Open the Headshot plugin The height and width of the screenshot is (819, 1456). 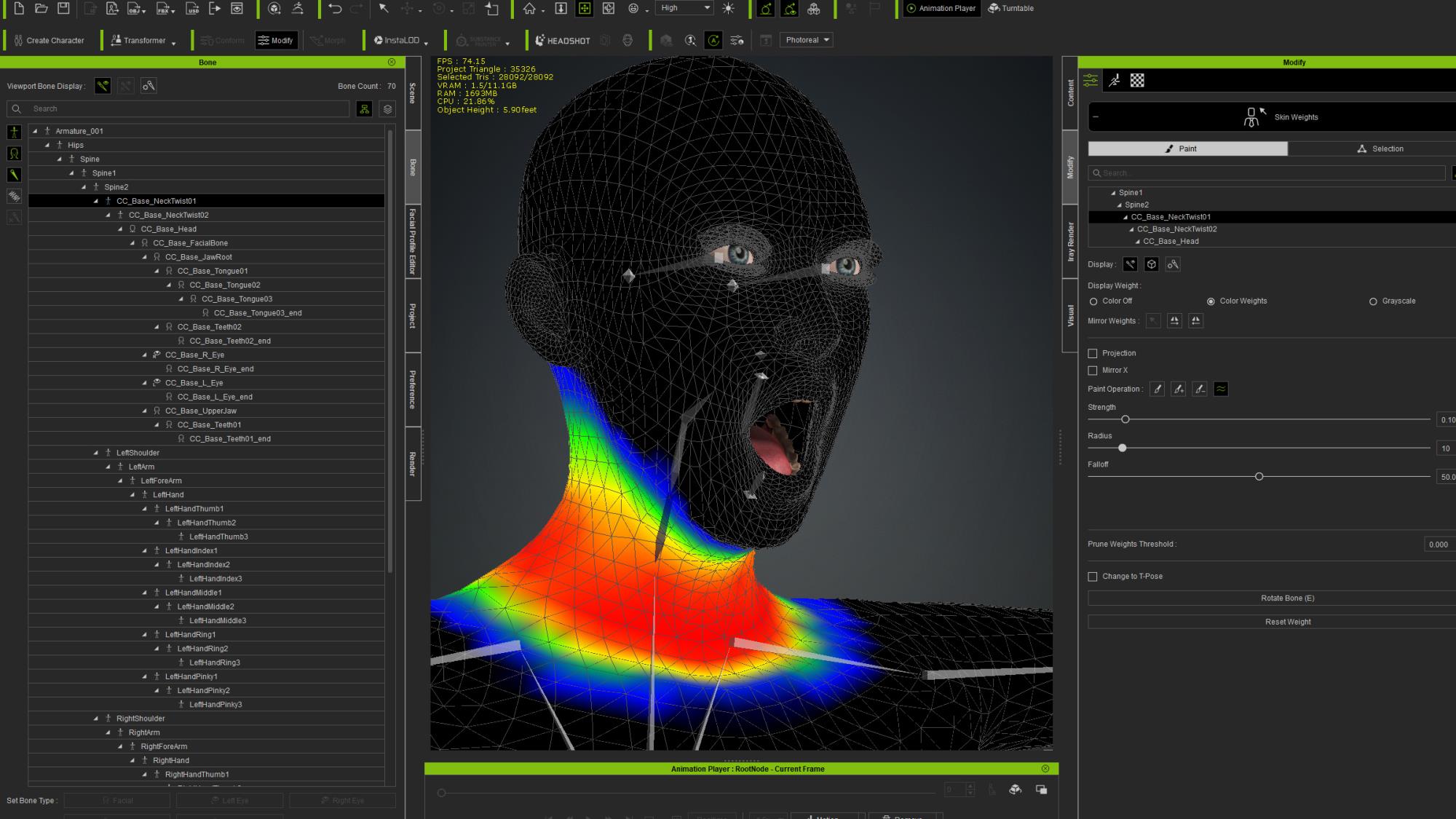point(563,41)
